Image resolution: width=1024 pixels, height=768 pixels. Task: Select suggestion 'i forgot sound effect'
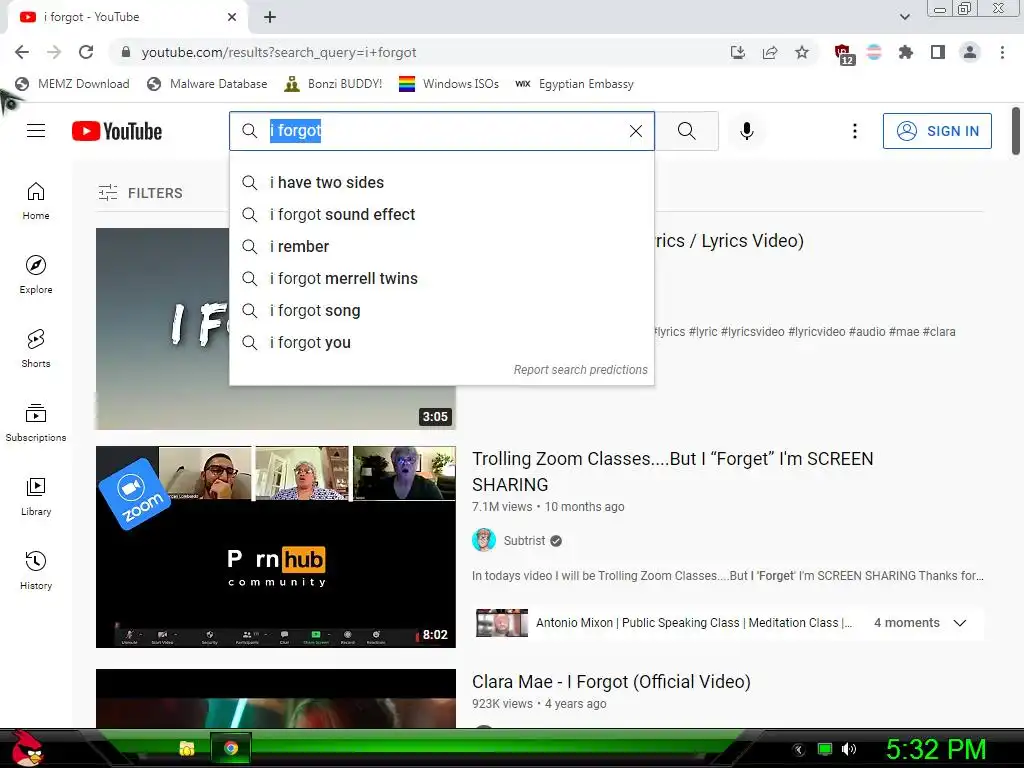click(x=441, y=214)
